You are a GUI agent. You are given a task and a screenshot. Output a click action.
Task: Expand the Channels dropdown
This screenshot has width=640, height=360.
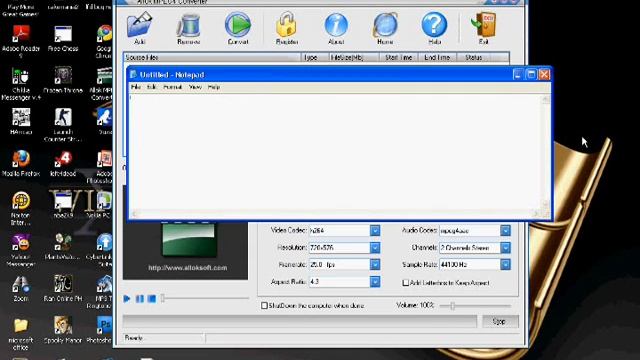(x=505, y=248)
